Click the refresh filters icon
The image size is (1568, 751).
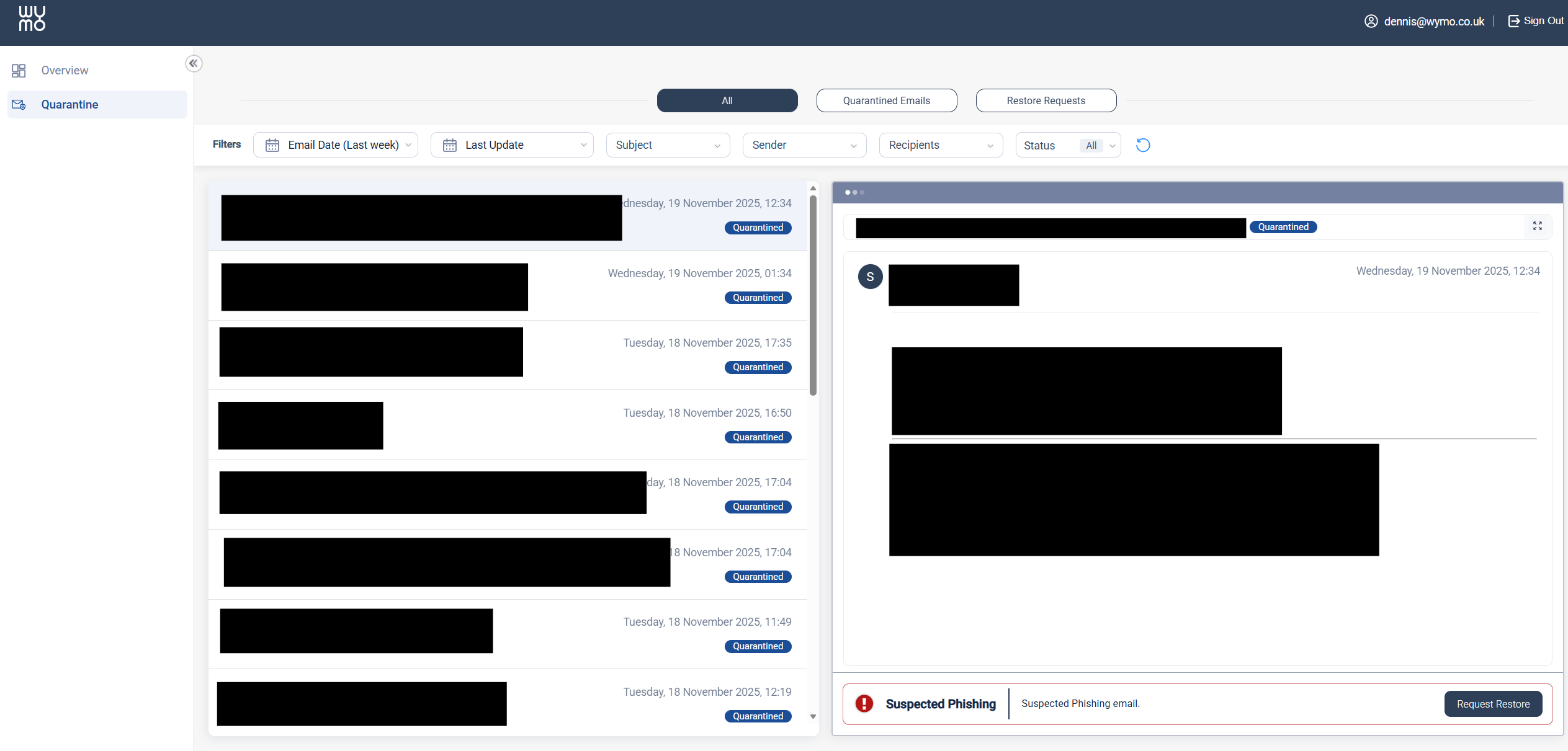(x=1142, y=145)
